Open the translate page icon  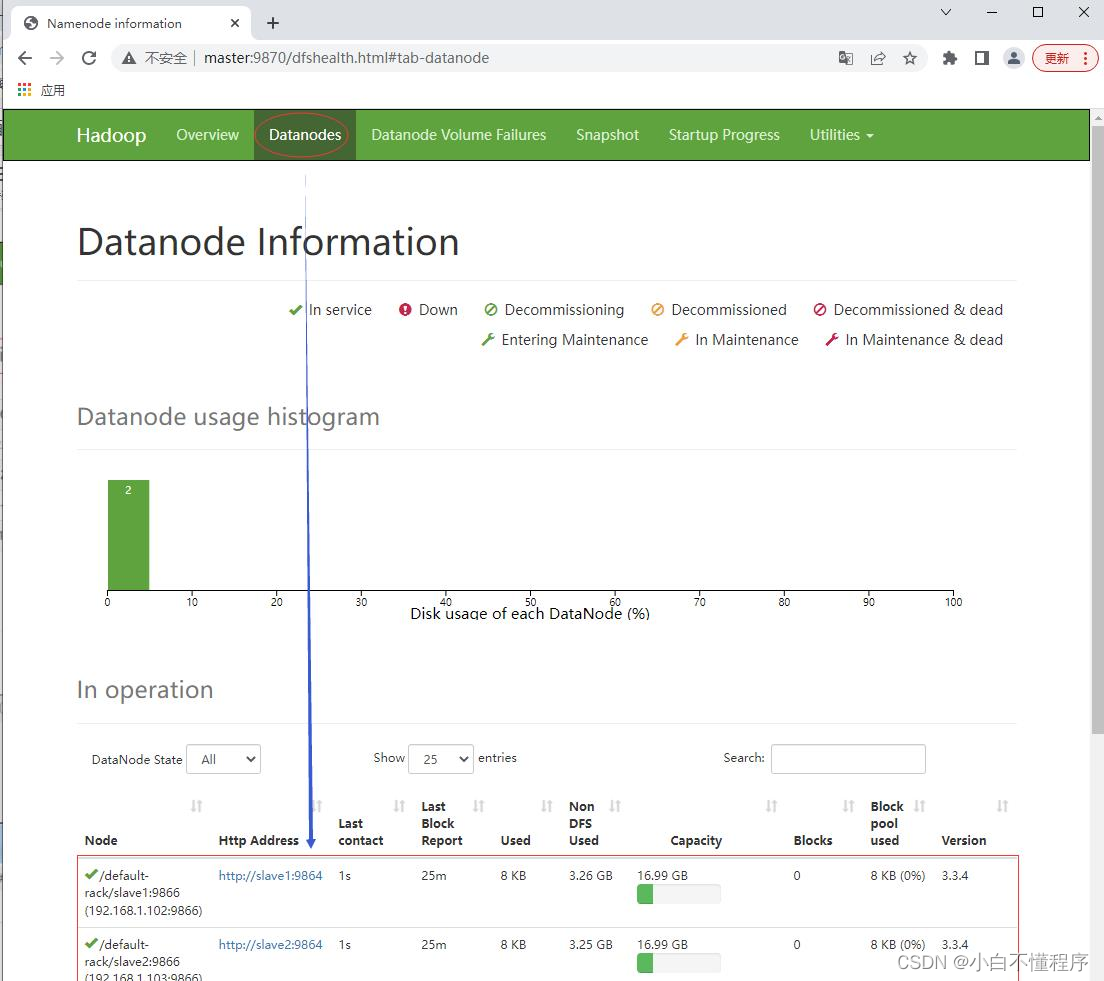point(846,58)
